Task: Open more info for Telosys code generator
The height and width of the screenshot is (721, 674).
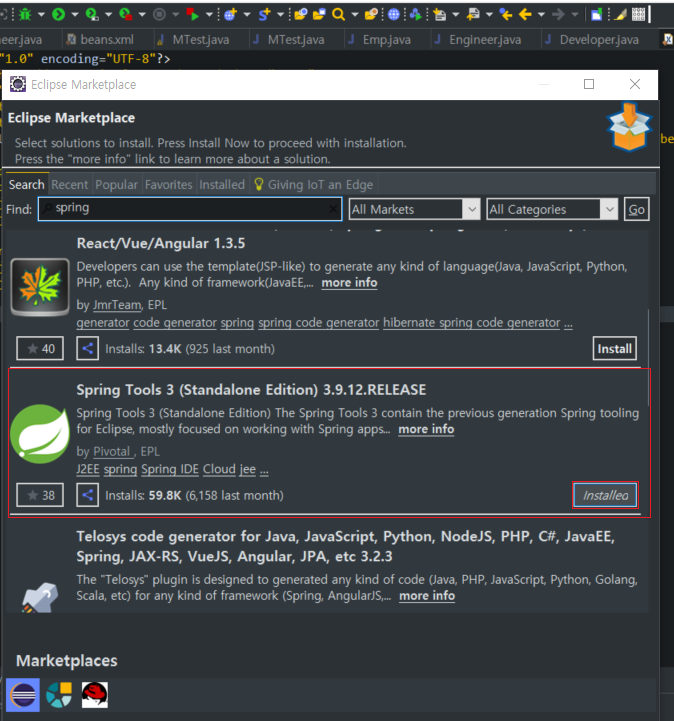Action: (427, 595)
